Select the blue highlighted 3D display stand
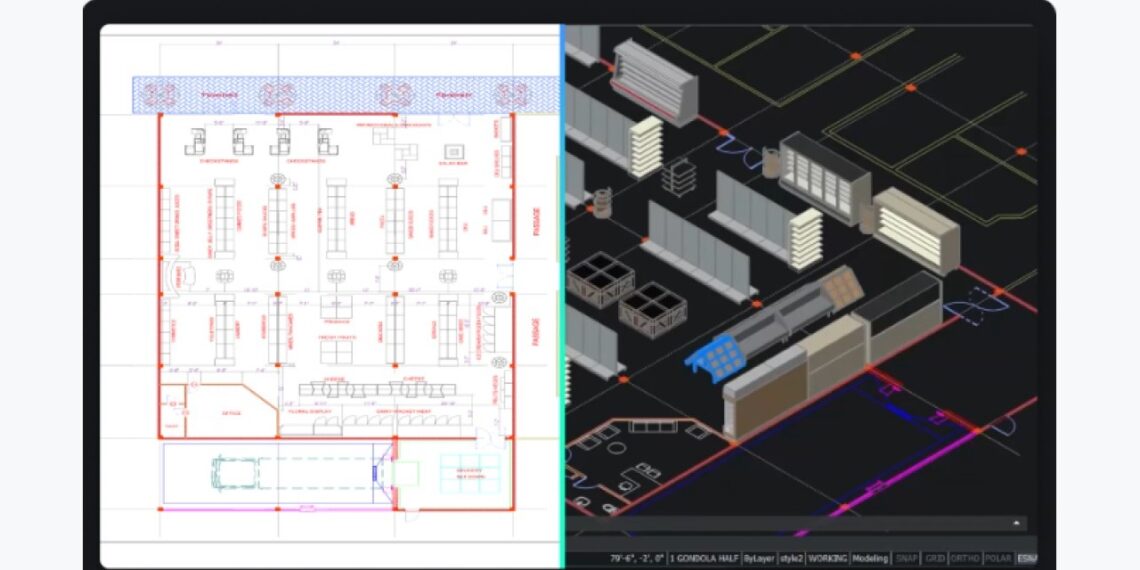The image size is (1140, 570). click(x=714, y=358)
